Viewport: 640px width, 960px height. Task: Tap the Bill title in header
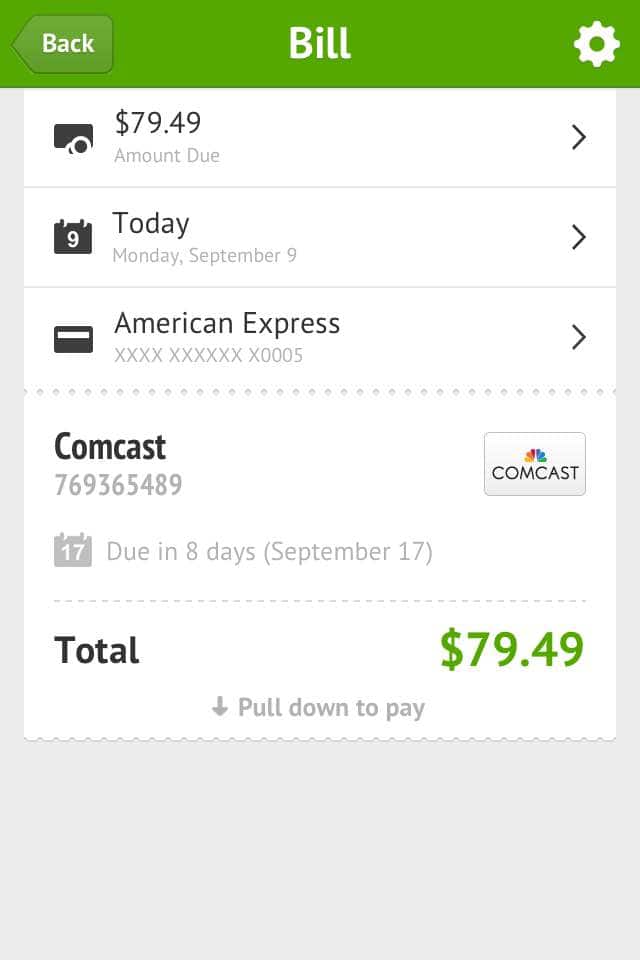pos(320,44)
